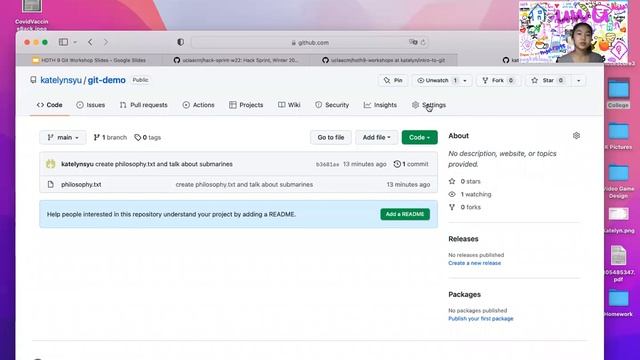This screenshot has width=640, height=360.
Task: Go forward in Safari
Action: coord(106,42)
